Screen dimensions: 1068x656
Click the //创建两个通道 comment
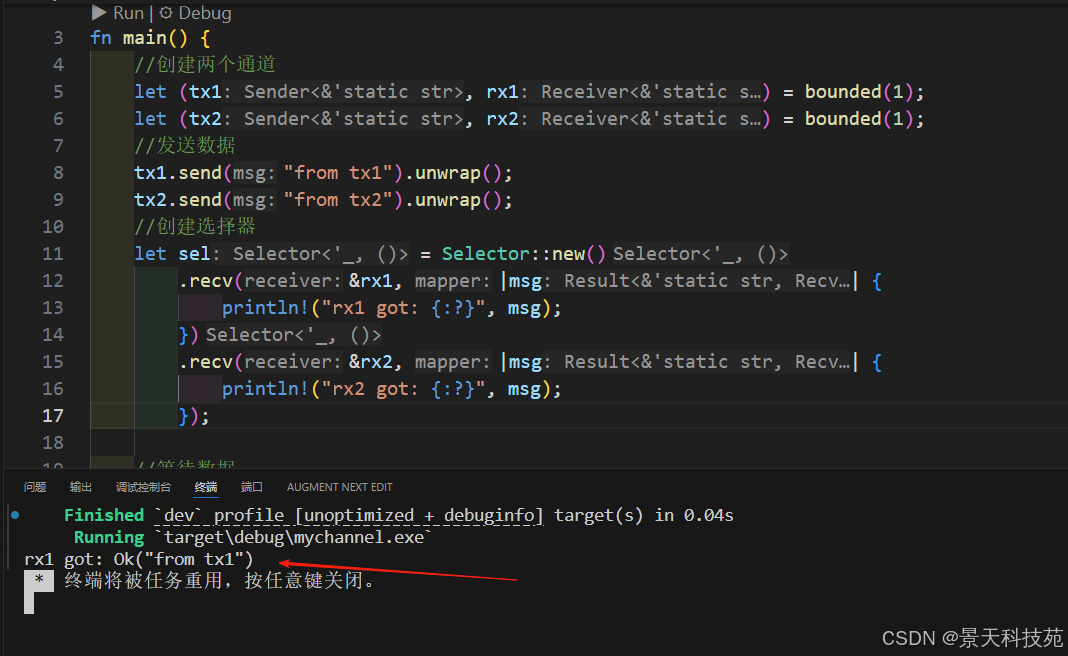[x=205, y=65]
